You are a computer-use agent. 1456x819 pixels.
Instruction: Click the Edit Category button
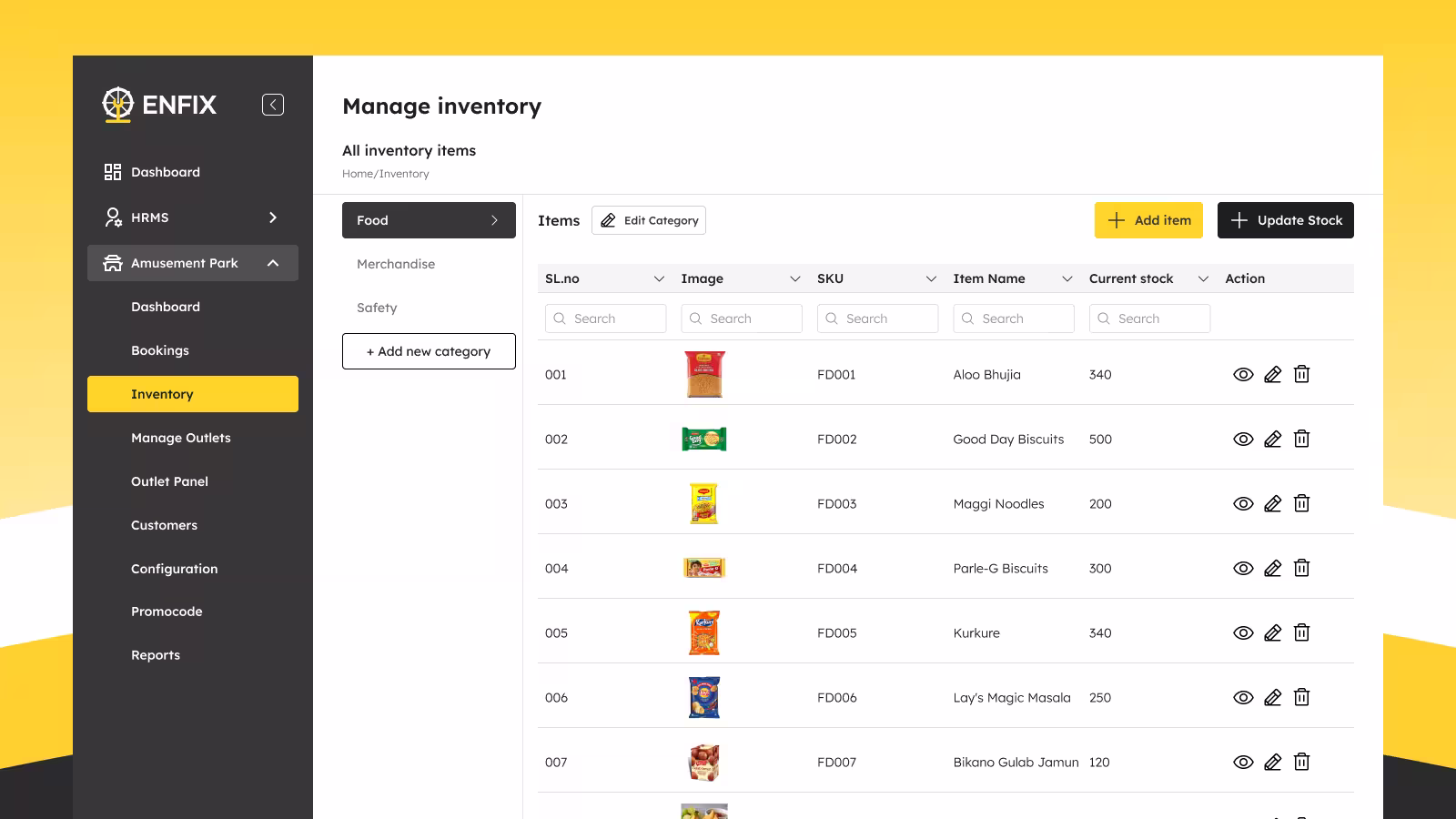(x=649, y=220)
